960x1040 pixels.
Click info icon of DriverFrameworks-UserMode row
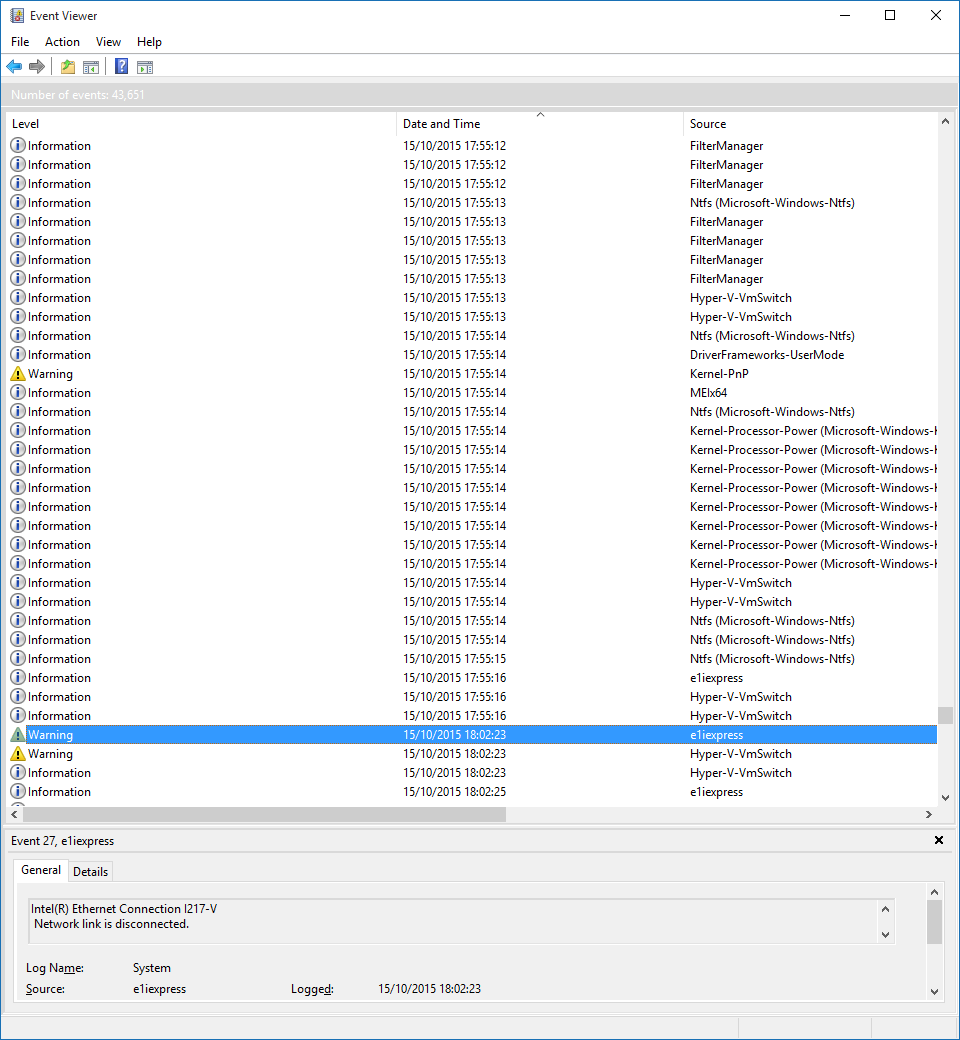pyautogui.click(x=18, y=354)
